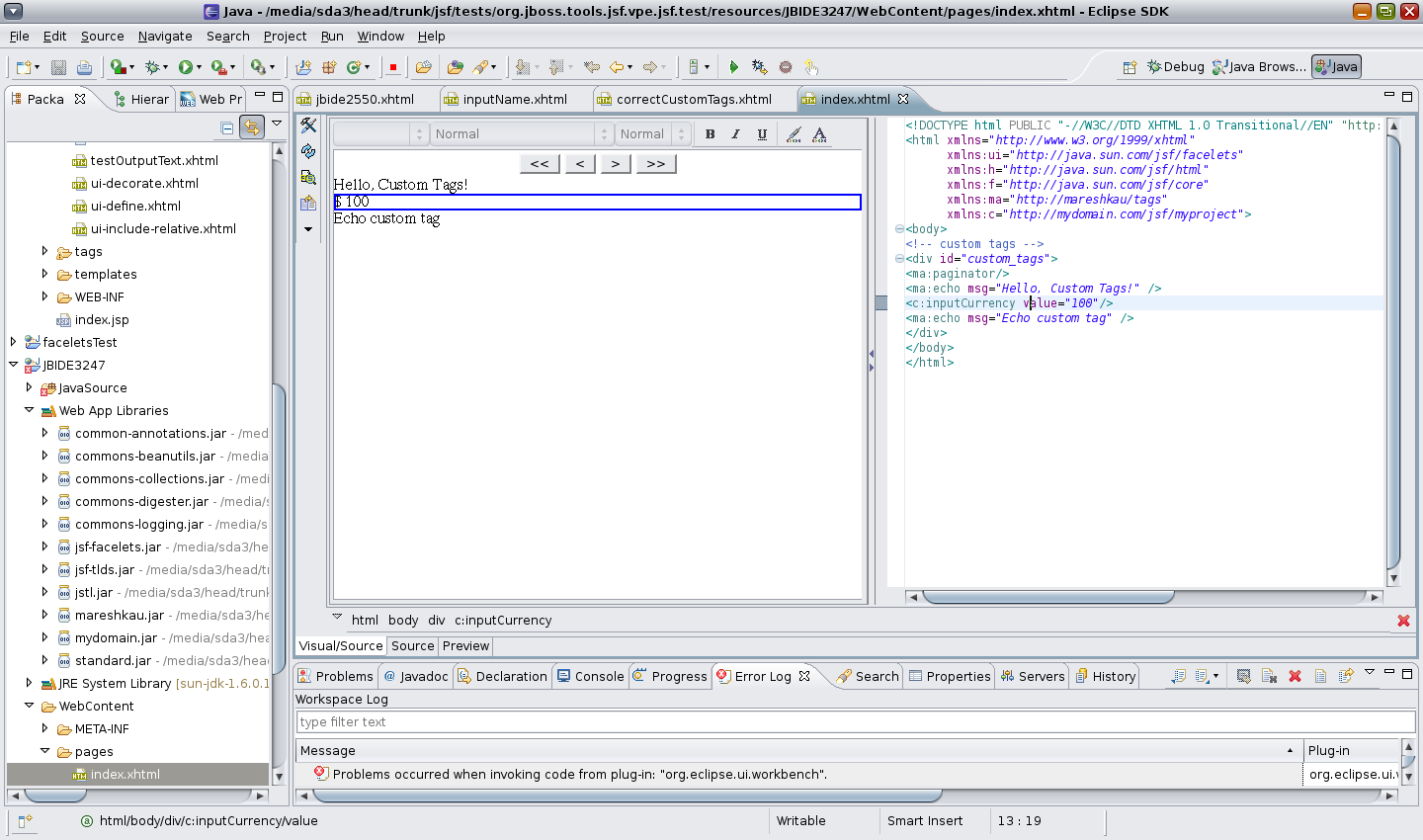Toggle Link with Editor in Package Explorer
The width and height of the screenshot is (1423, 840).
tap(252, 126)
